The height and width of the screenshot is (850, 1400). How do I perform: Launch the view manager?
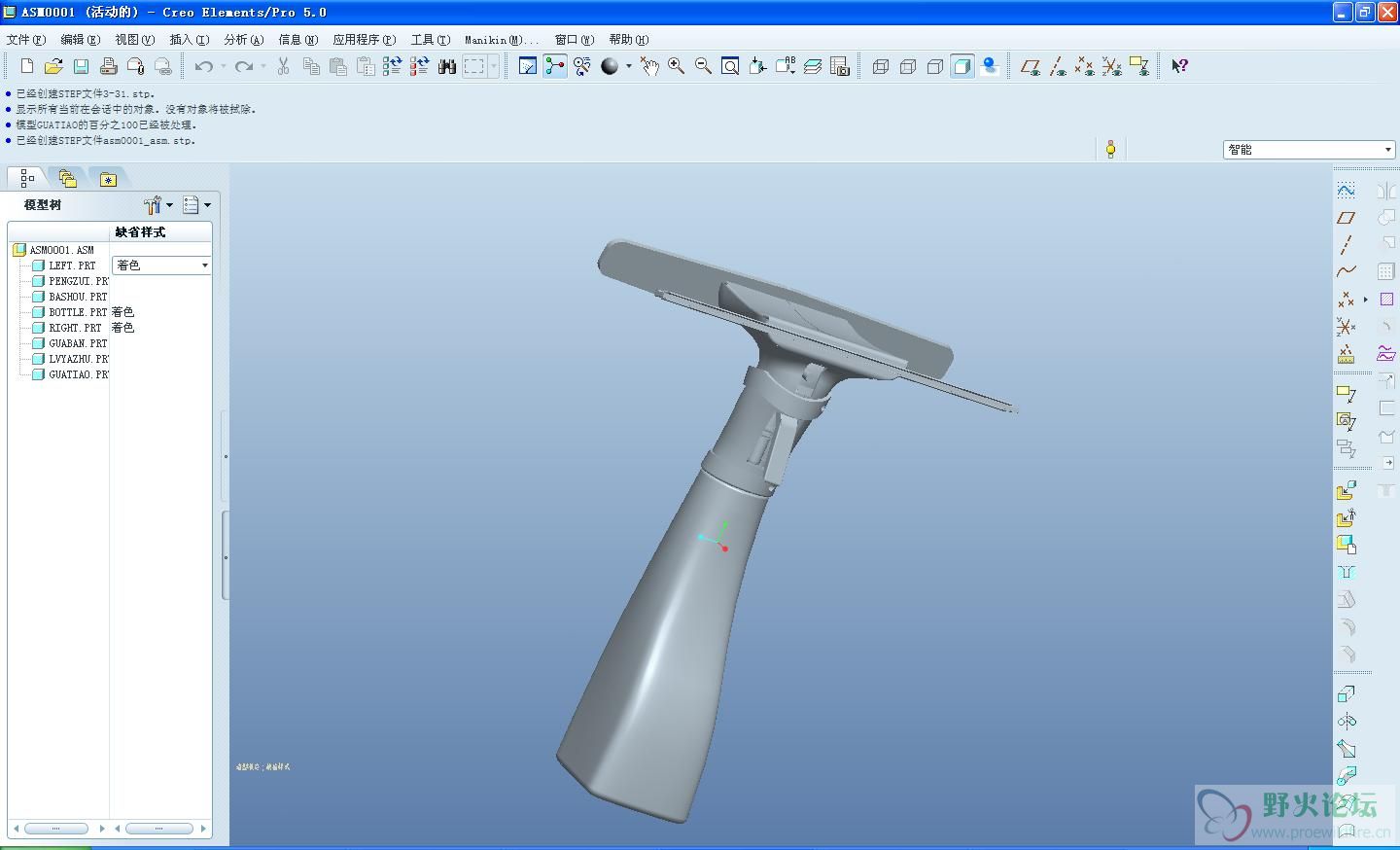click(840, 66)
